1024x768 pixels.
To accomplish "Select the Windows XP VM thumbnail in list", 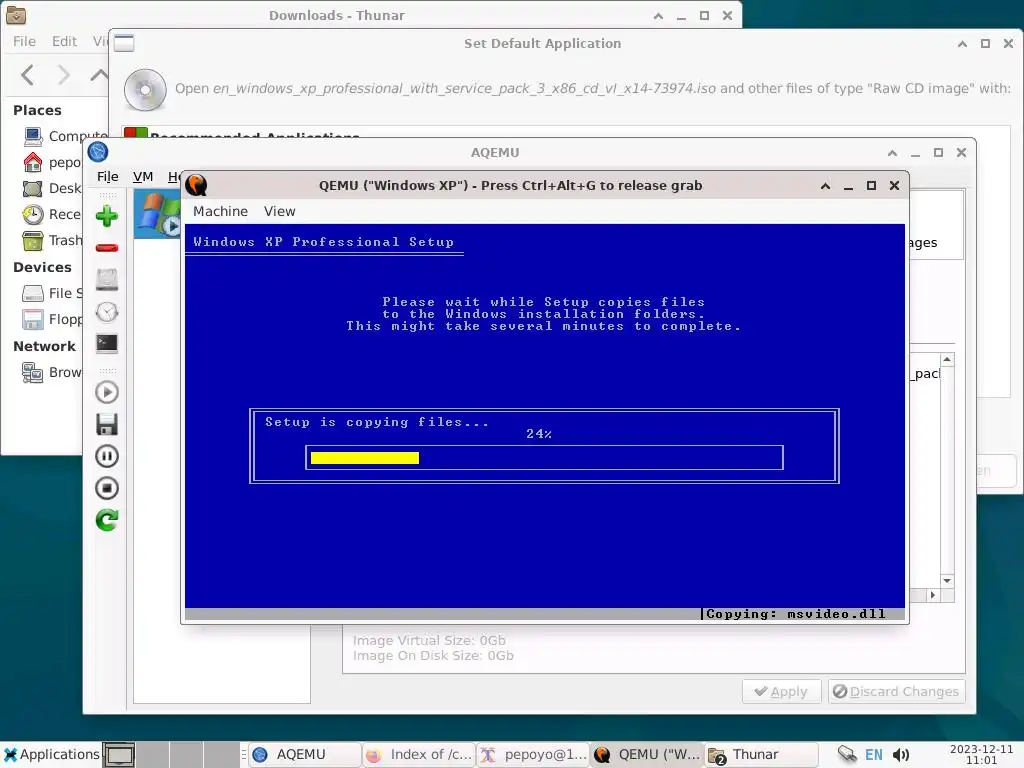I will coord(157,214).
